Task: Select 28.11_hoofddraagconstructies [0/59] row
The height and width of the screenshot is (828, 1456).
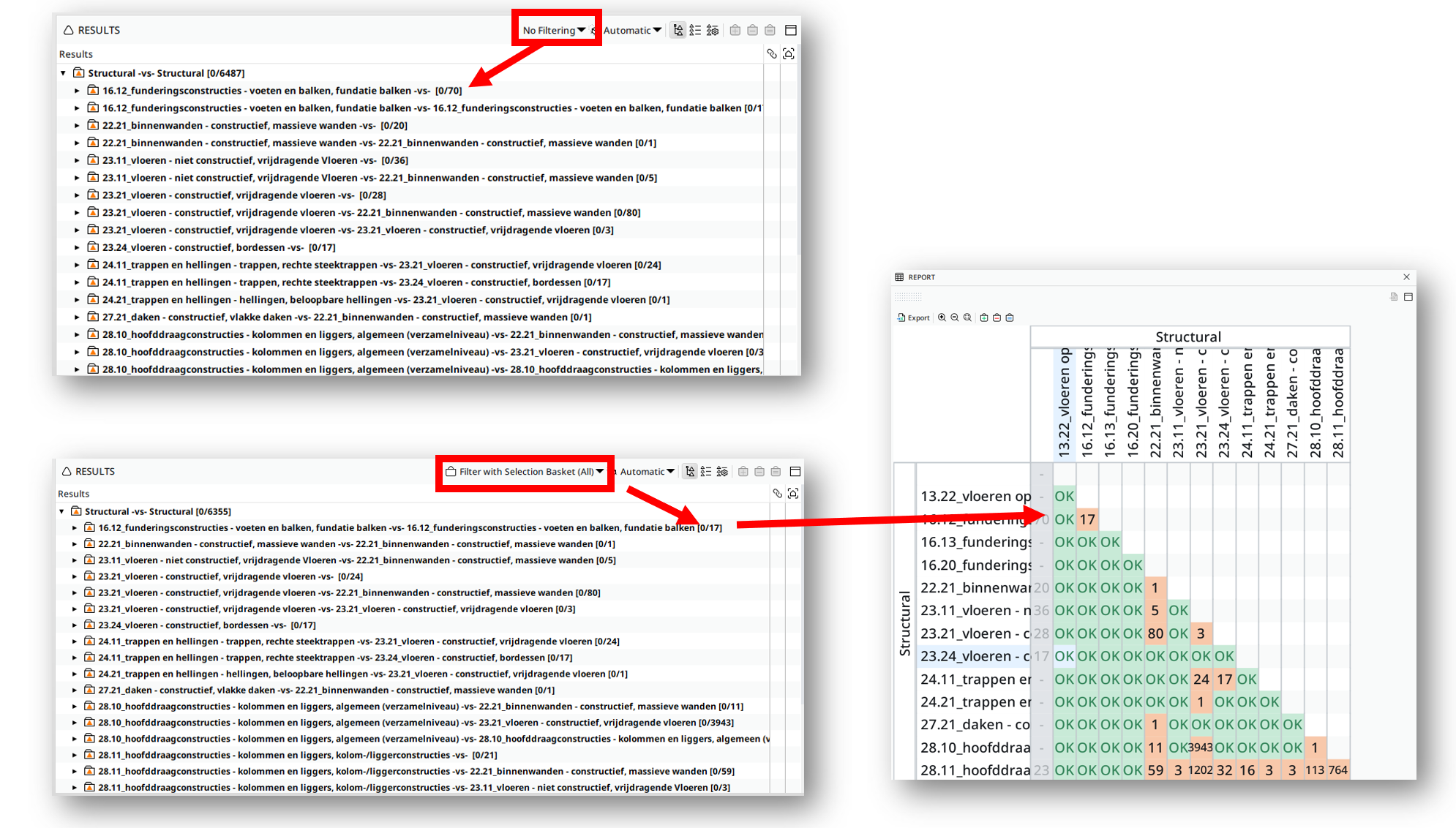Action: 409,771
